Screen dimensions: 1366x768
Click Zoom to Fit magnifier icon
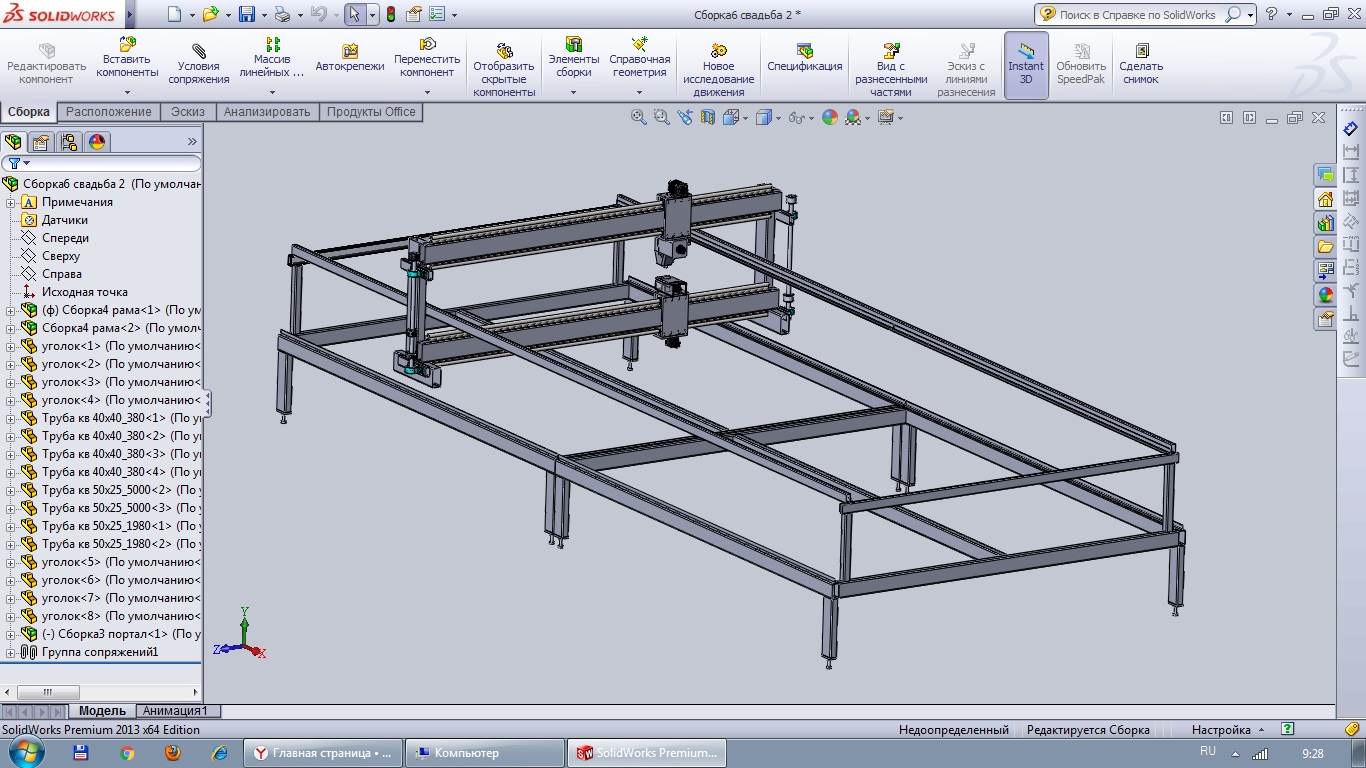(x=638, y=117)
